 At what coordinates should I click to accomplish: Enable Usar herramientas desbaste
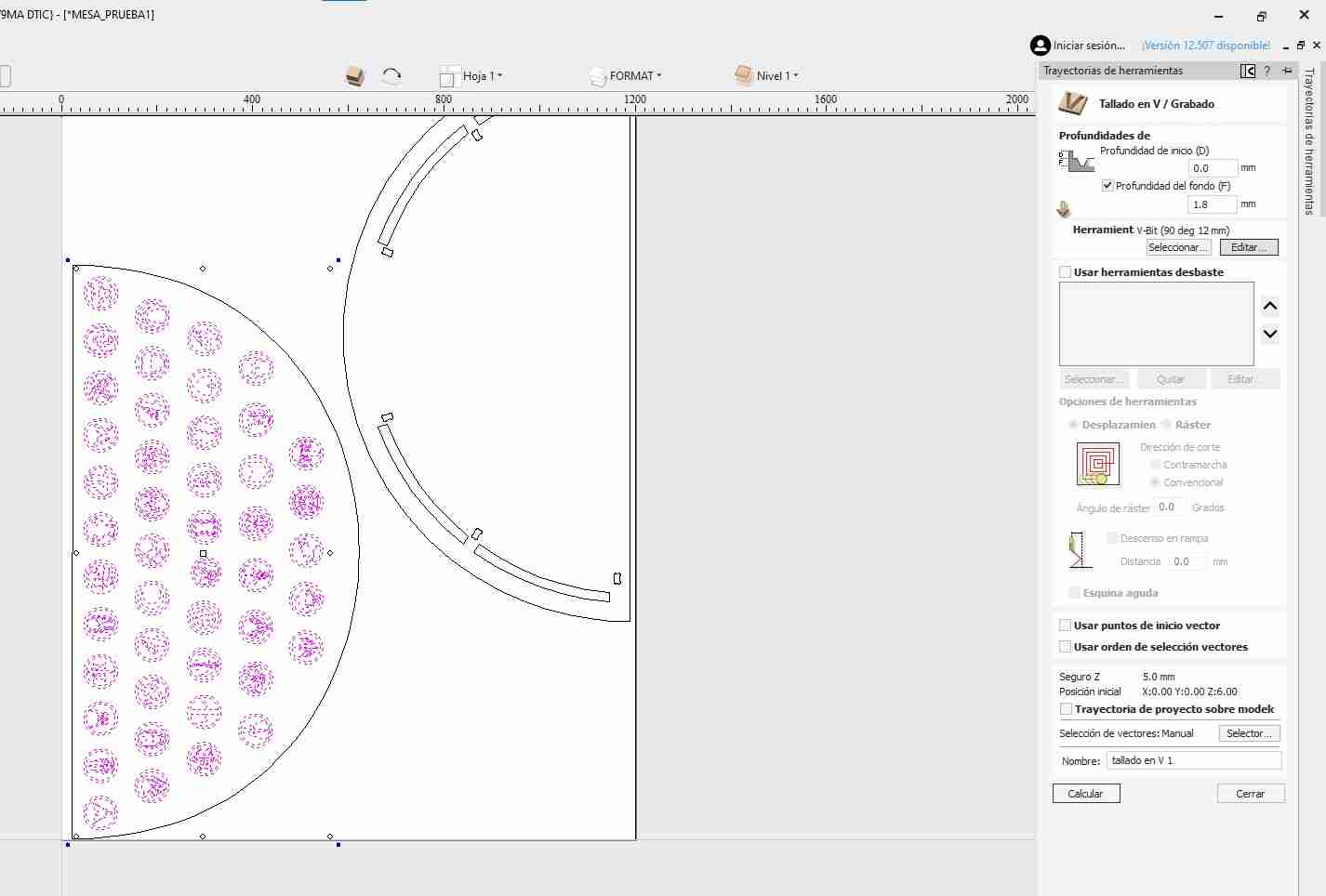[1066, 272]
